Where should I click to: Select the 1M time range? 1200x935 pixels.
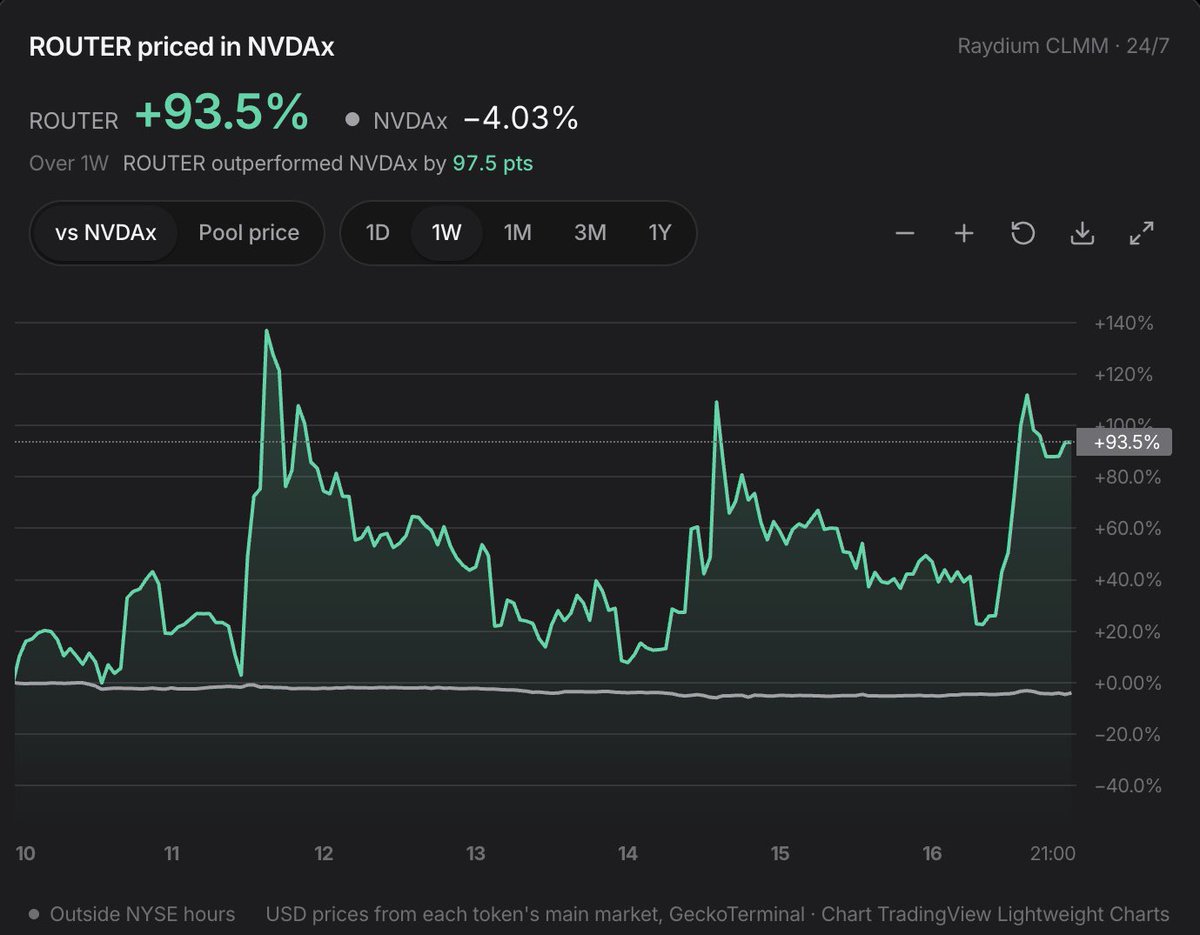click(517, 233)
